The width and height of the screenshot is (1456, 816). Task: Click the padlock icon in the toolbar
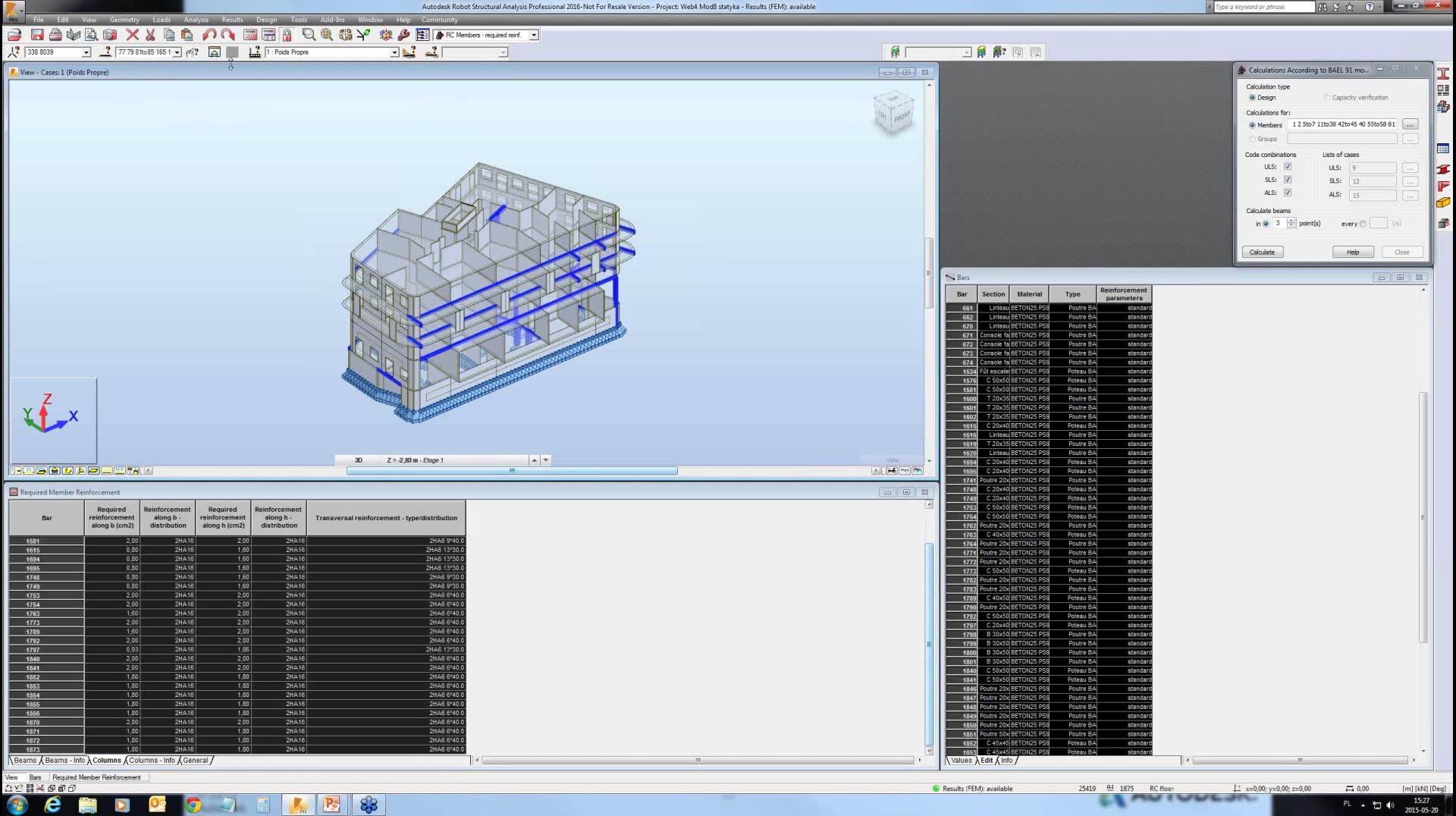(287, 34)
